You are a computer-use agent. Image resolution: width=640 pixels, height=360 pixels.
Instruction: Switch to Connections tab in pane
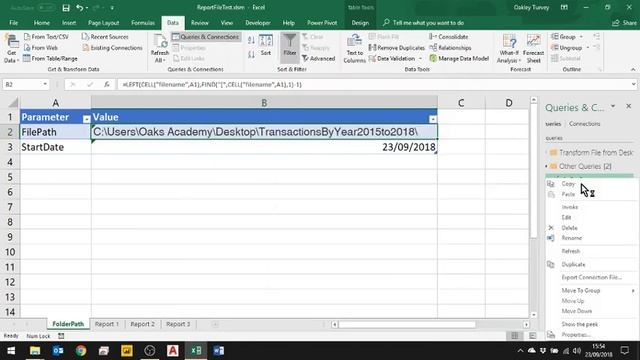584,124
